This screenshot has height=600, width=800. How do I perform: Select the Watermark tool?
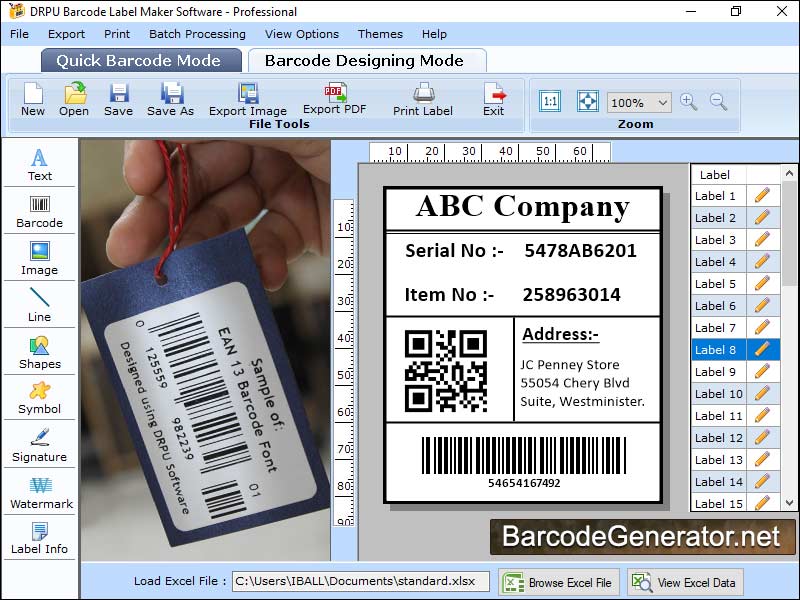[x=40, y=492]
